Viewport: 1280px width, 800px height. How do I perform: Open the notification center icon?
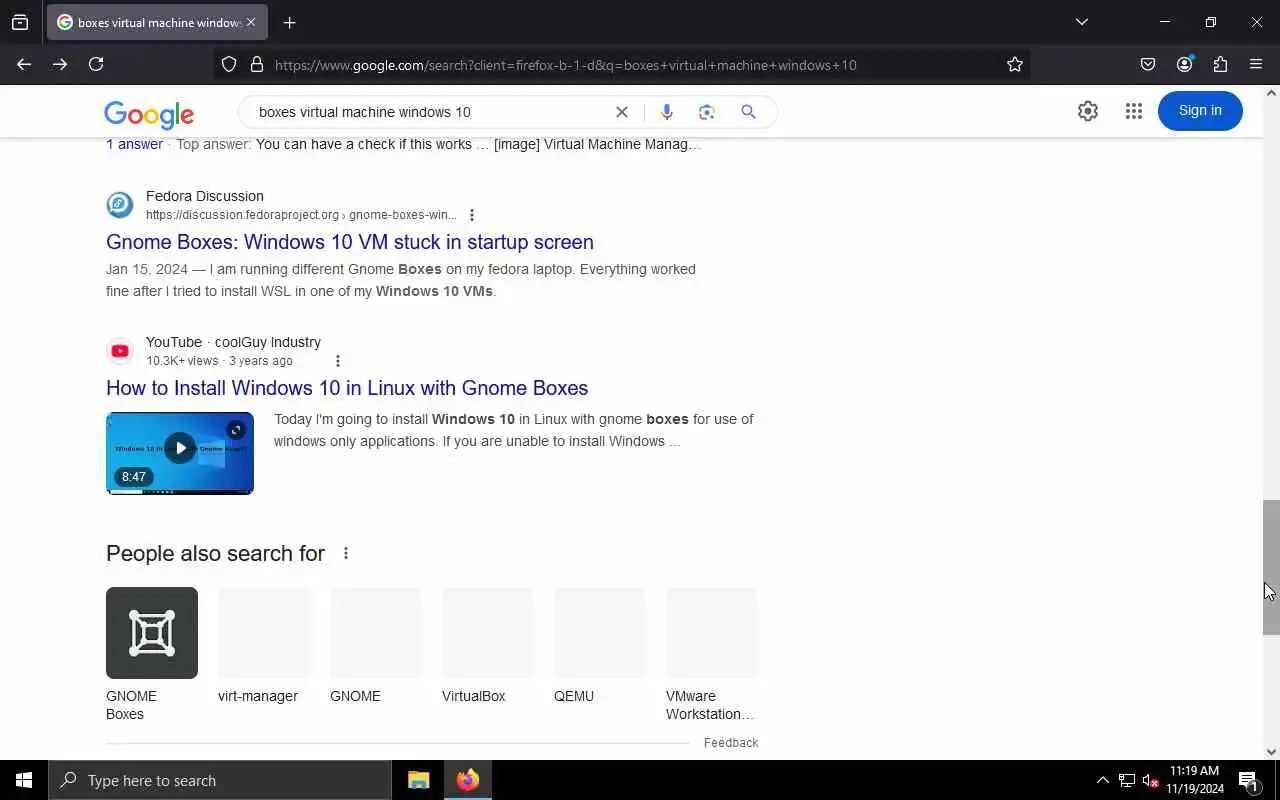(1248, 780)
